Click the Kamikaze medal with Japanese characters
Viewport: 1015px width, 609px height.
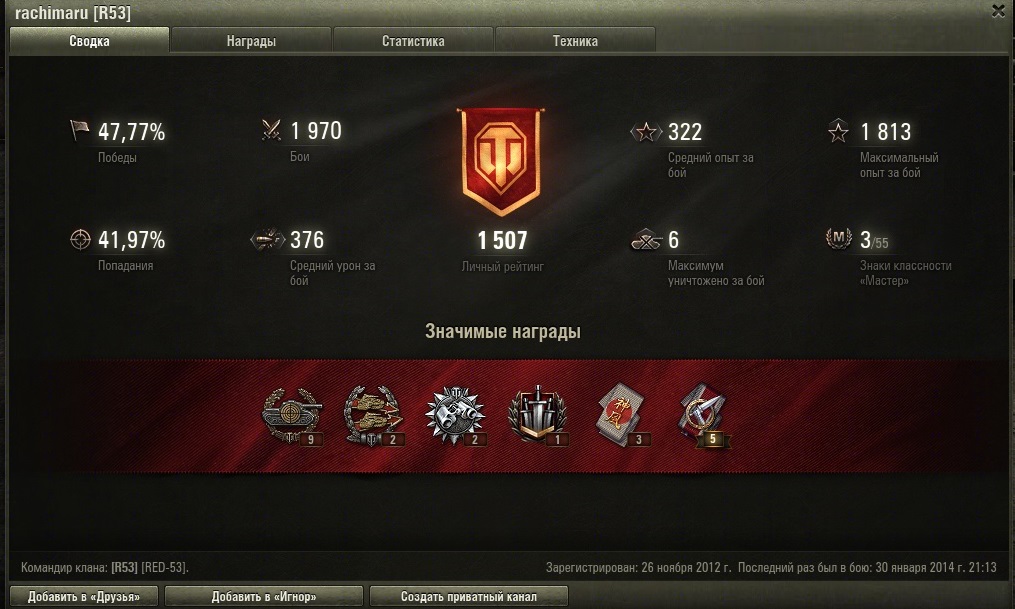[x=621, y=415]
